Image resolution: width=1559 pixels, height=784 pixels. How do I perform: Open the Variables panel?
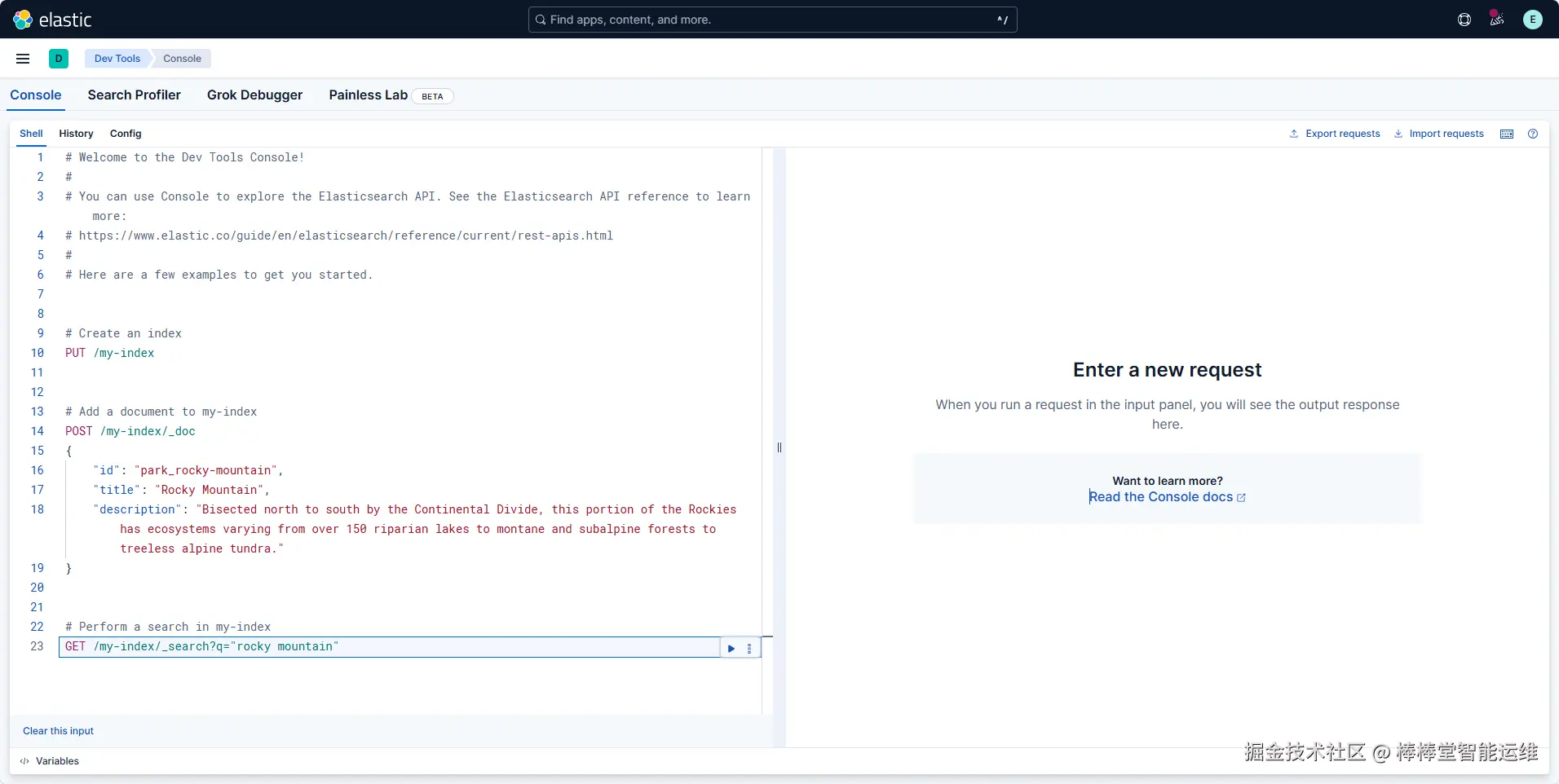(50, 761)
